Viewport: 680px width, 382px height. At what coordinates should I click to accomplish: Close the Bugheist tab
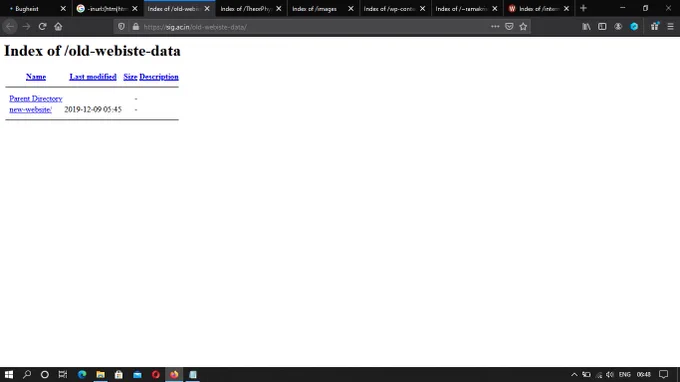click(x=63, y=9)
